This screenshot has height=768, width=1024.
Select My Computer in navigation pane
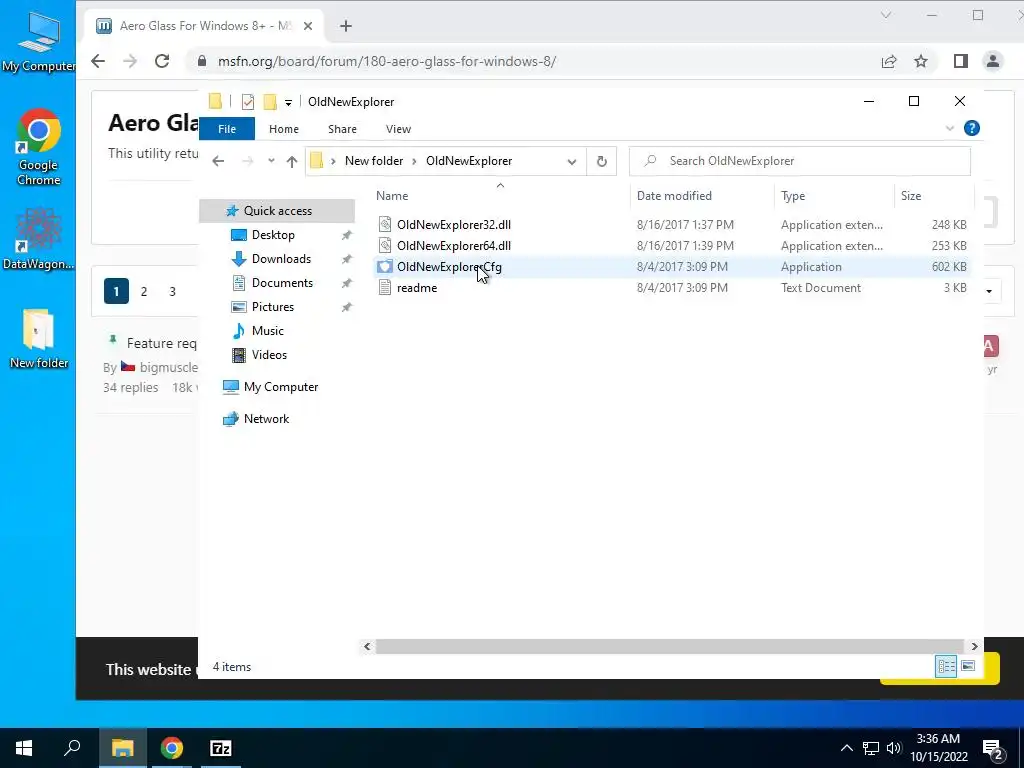tap(281, 387)
